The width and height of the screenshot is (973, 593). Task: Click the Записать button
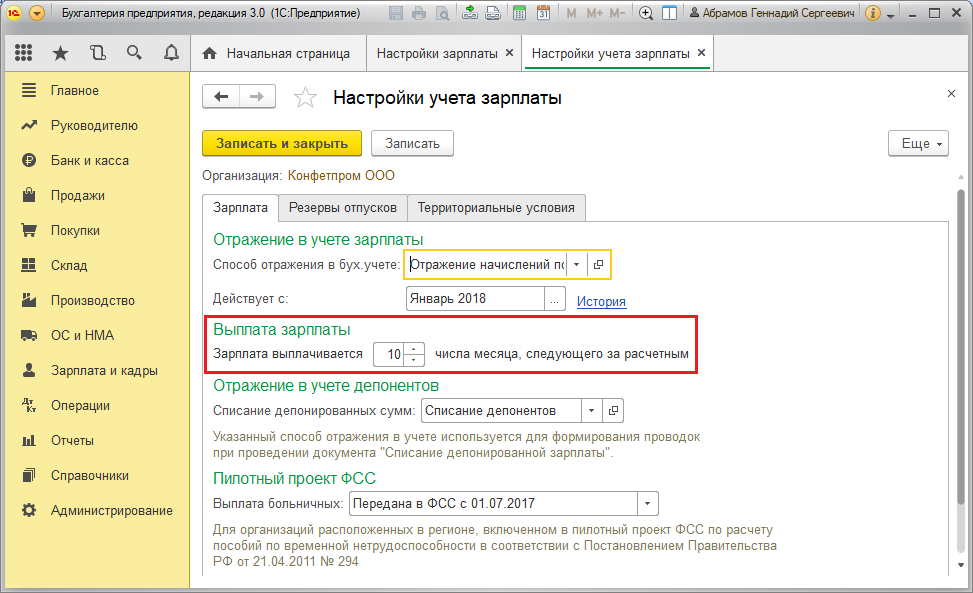[x=412, y=143]
